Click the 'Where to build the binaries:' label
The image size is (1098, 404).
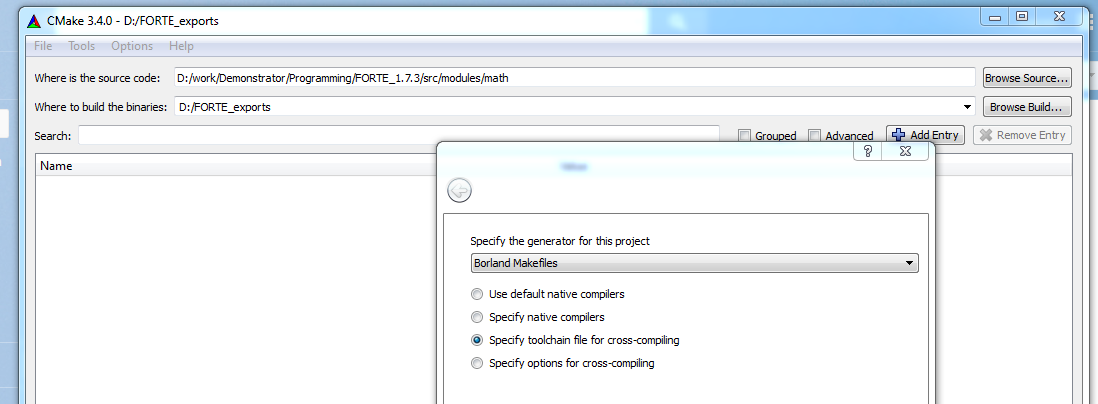[101, 107]
